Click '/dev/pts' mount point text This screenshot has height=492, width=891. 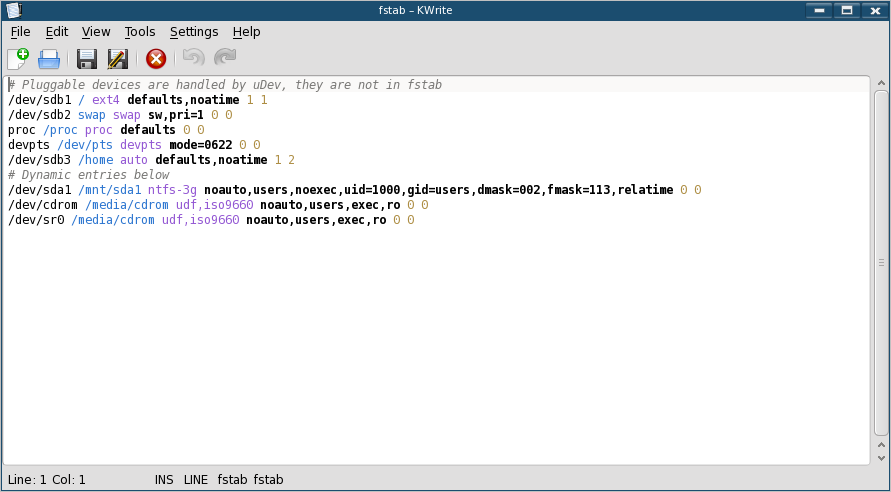click(x=85, y=145)
